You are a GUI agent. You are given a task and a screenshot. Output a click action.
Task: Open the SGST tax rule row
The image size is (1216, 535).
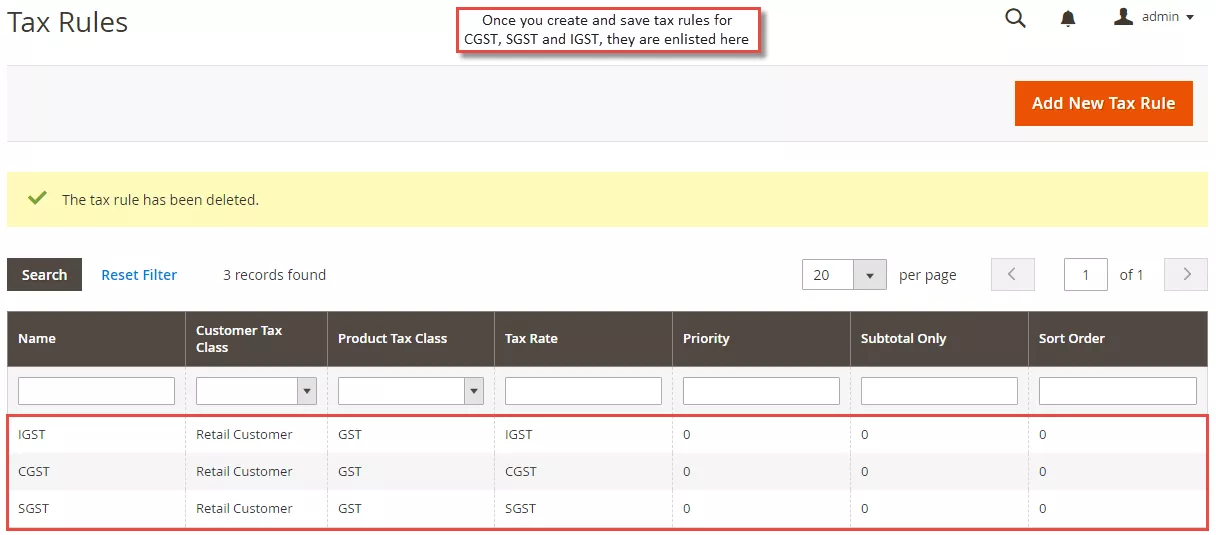tap(34, 509)
